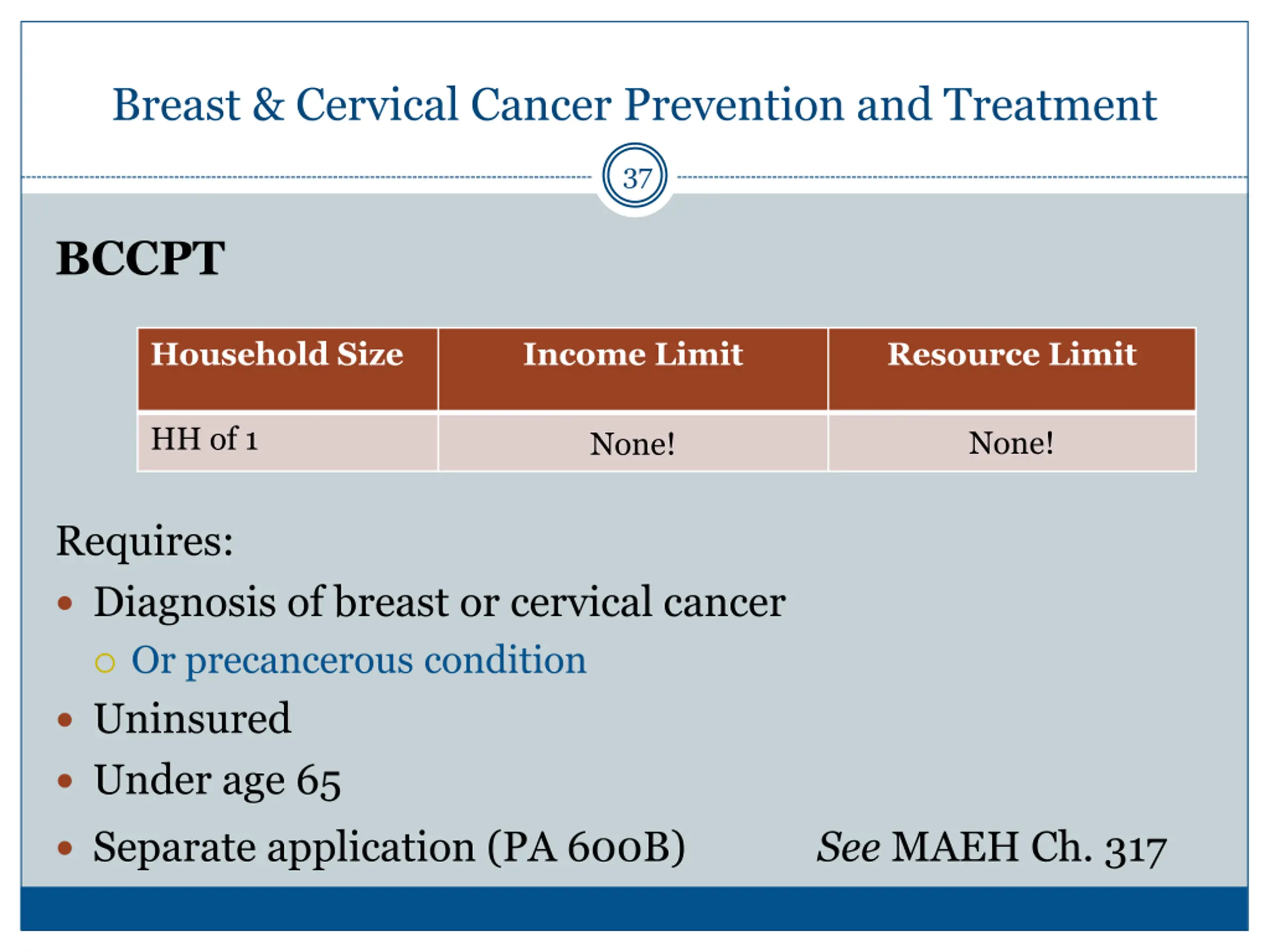Screen dimensions: 1270x952
Task: Click the dark blue footer bar
Action: pyautogui.click(x=635, y=908)
